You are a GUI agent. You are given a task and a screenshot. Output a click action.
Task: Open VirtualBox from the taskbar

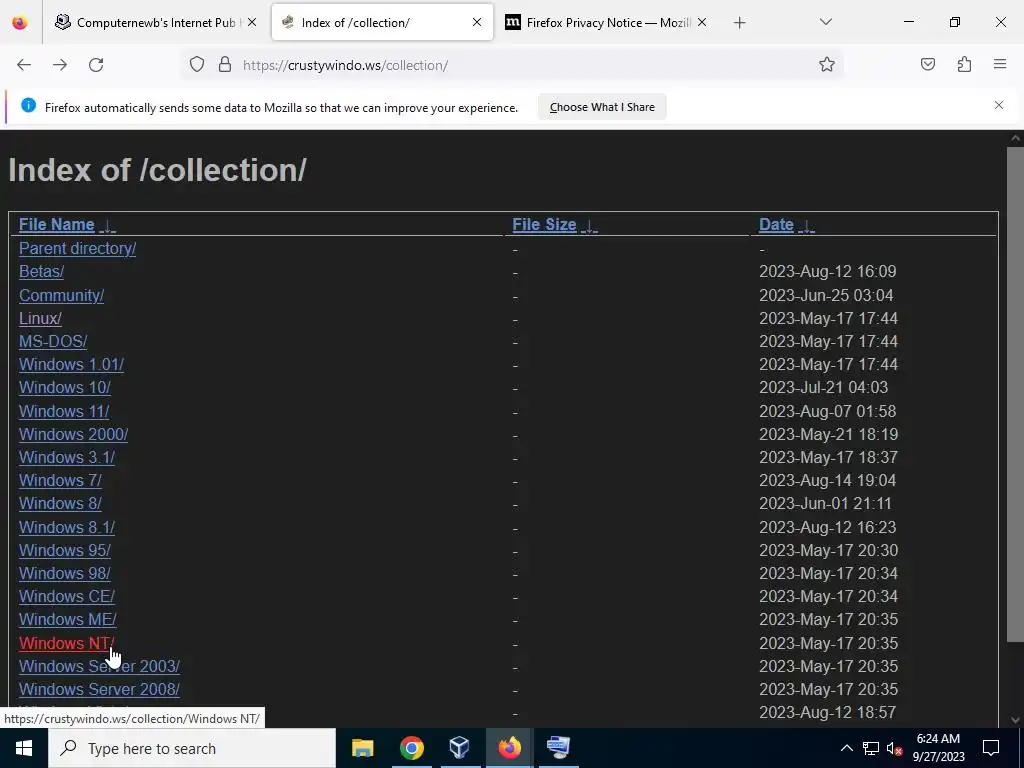460,748
